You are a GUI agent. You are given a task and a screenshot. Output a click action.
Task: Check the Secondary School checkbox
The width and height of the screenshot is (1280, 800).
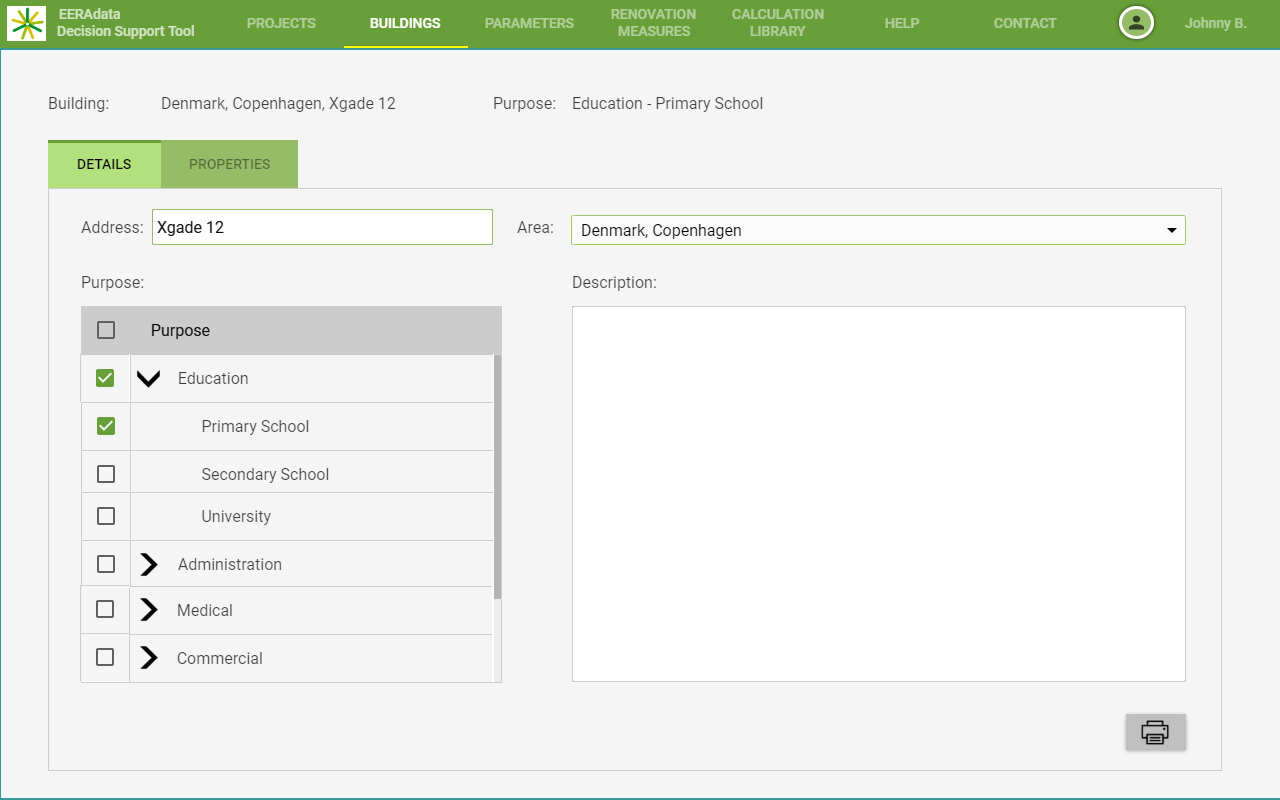(x=106, y=474)
